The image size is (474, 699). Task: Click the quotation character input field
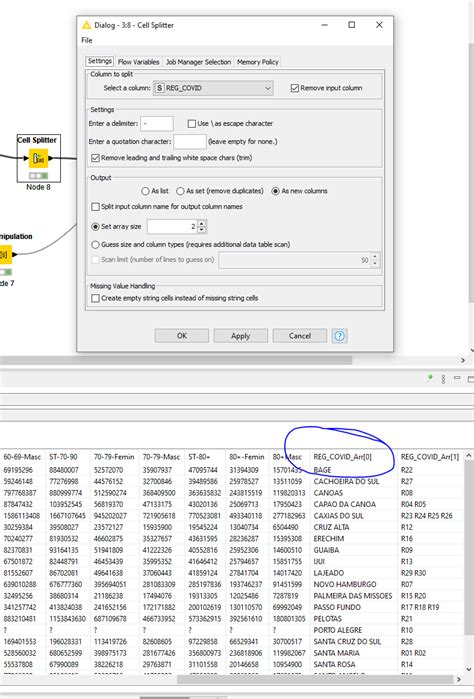190,141
